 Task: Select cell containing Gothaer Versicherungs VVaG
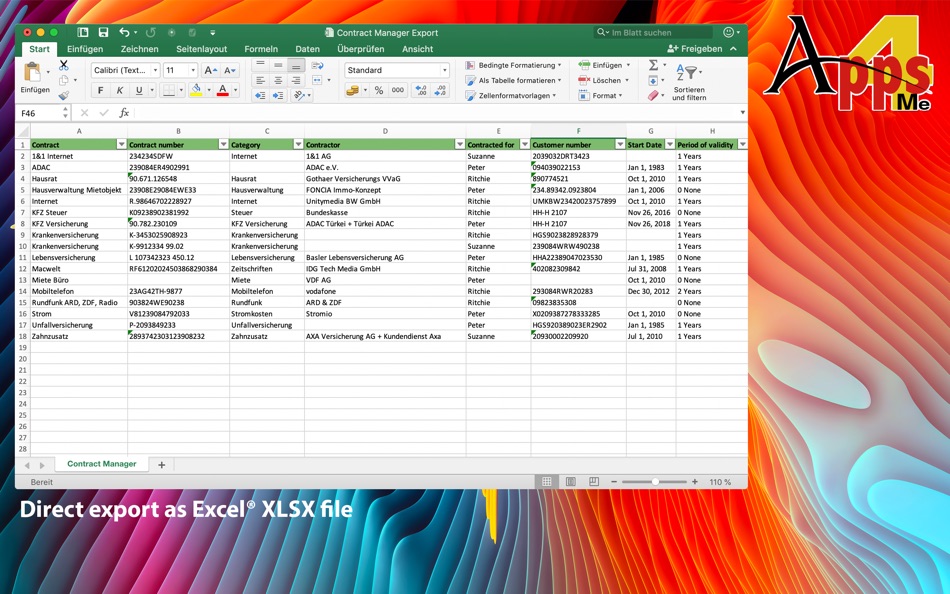click(x=385, y=179)
